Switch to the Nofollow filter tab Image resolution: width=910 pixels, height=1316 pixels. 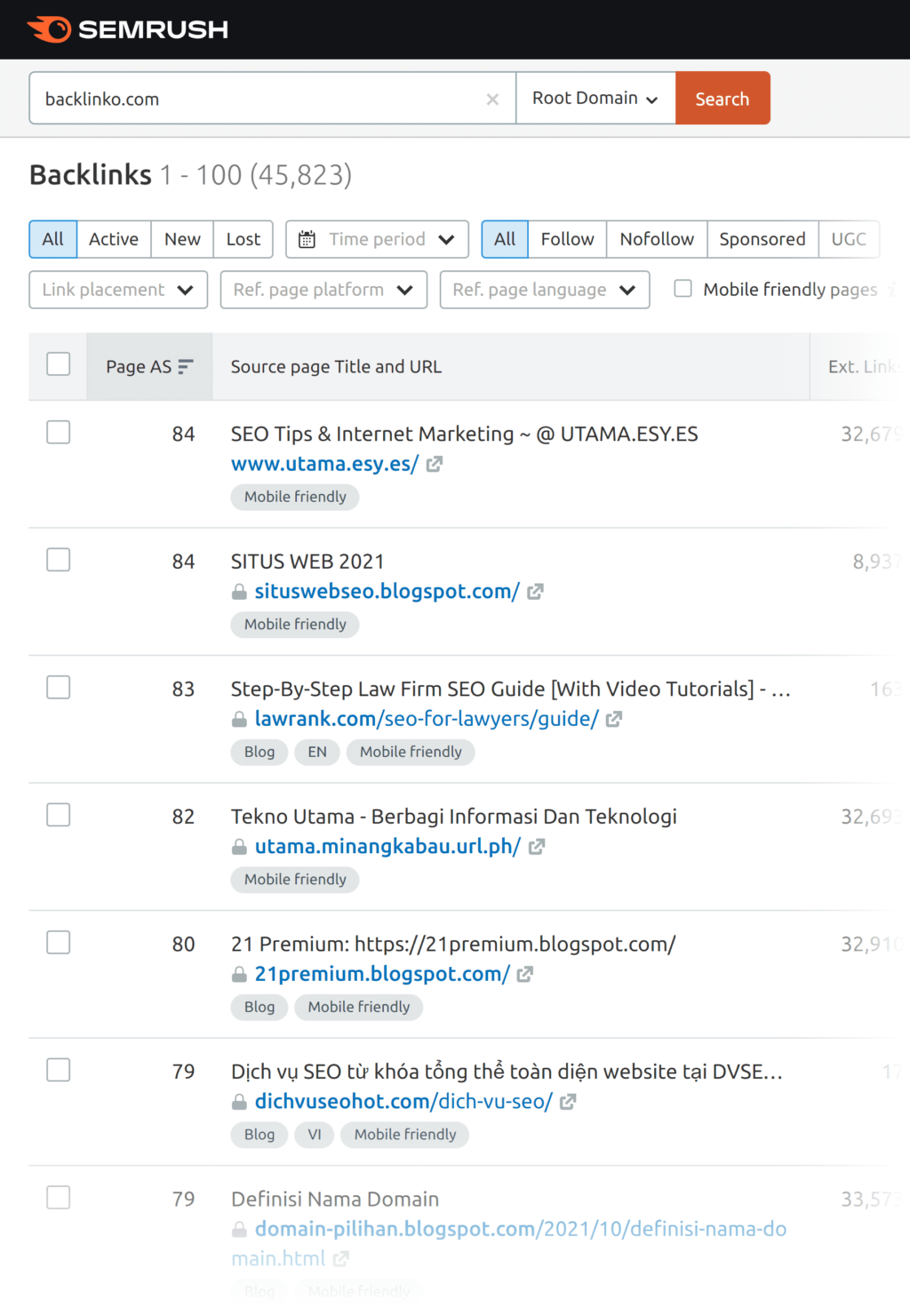[x=657, y=239]
